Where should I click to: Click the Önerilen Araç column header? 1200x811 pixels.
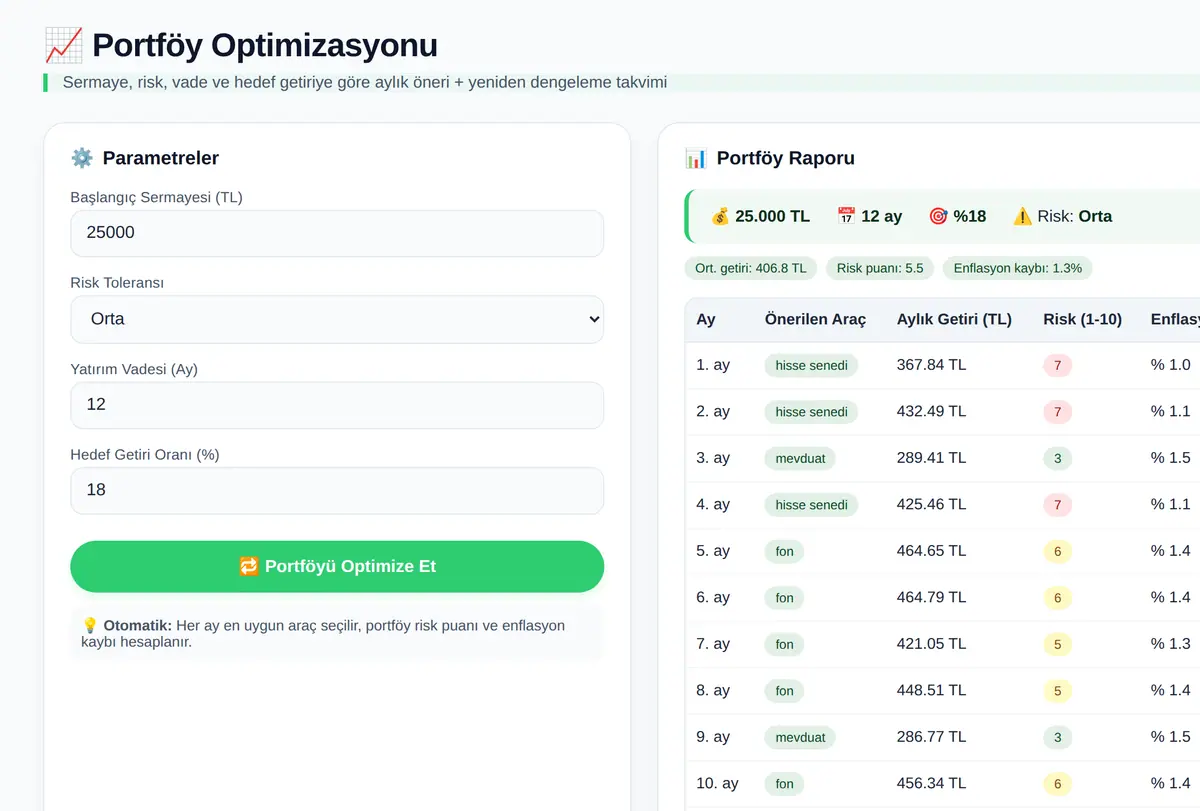tap(815, 320)
